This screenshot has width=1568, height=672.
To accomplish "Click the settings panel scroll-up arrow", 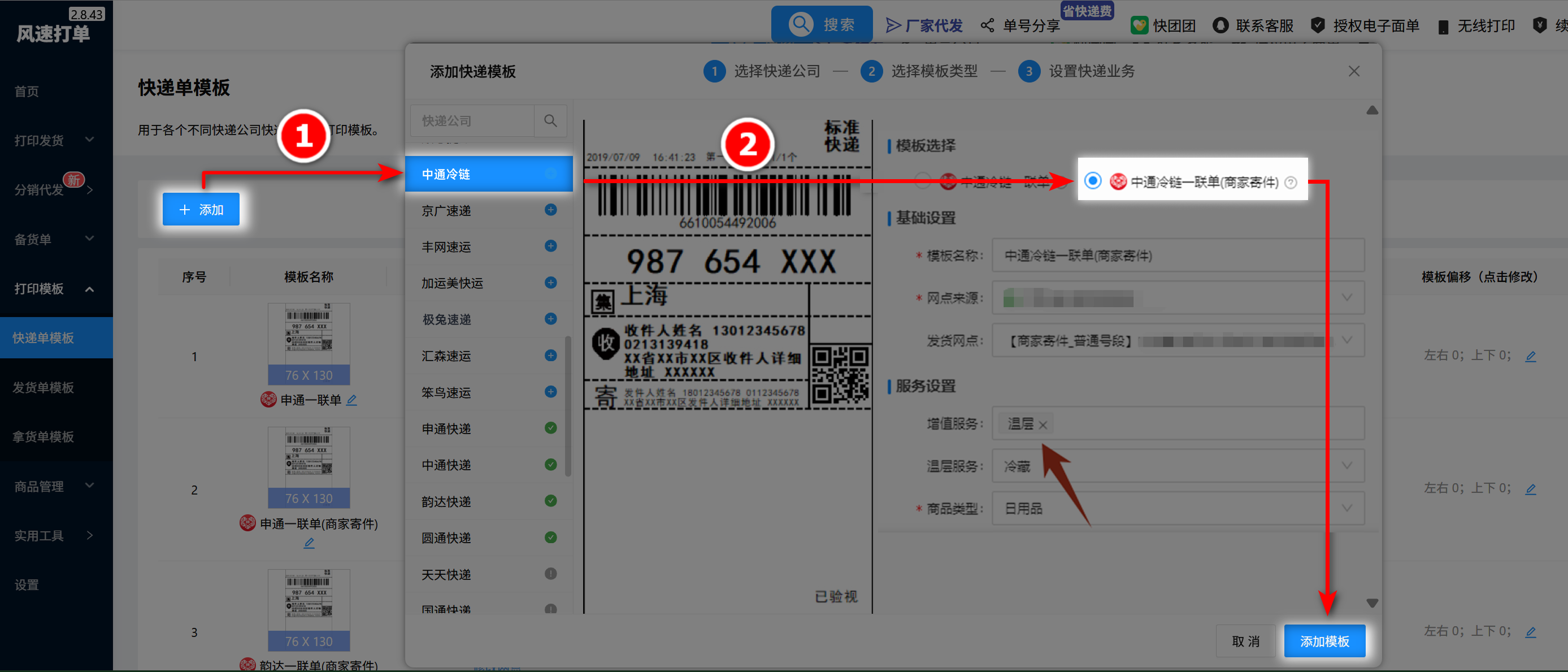I will click(1372, 110).
